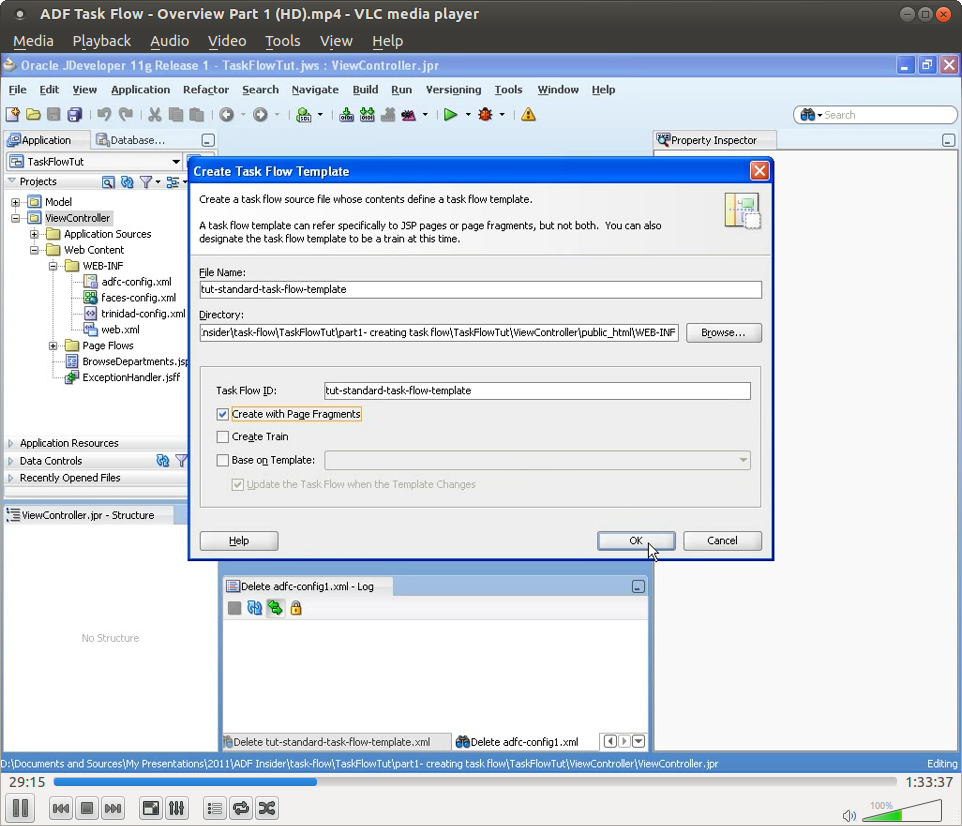Toggle shuffle playback in VLC

268,808
